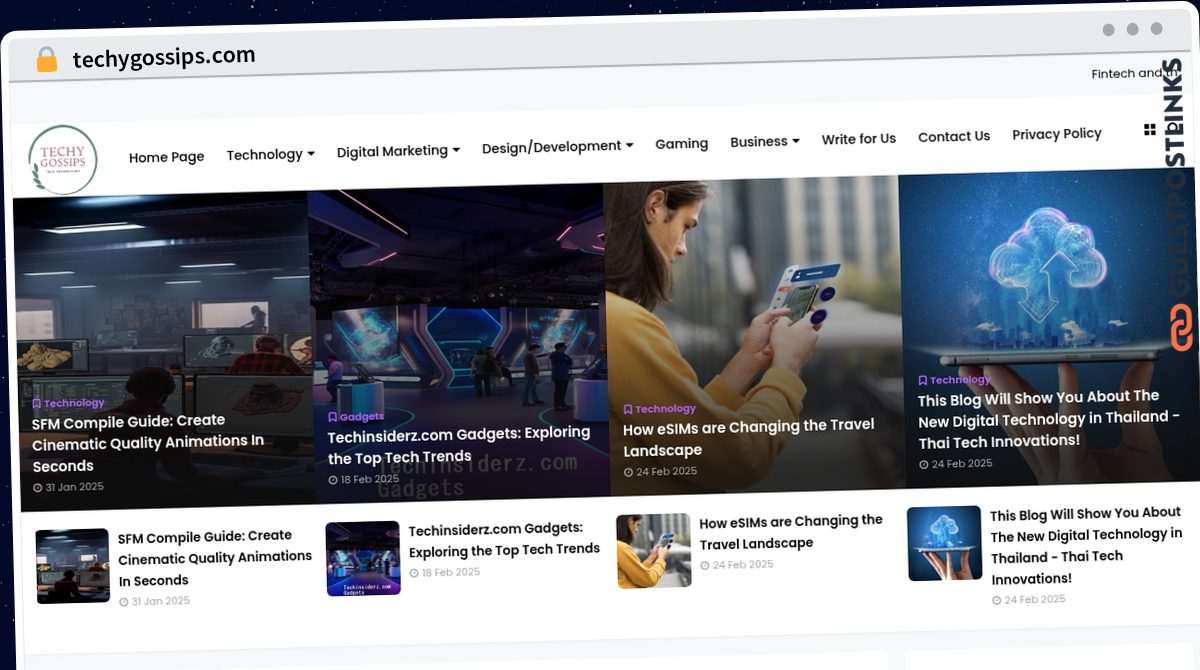This screenshot has width=1200, height=670.
Task: Open SFM Compile Guide title in the lower list
Action: click(x=215, y=558)
